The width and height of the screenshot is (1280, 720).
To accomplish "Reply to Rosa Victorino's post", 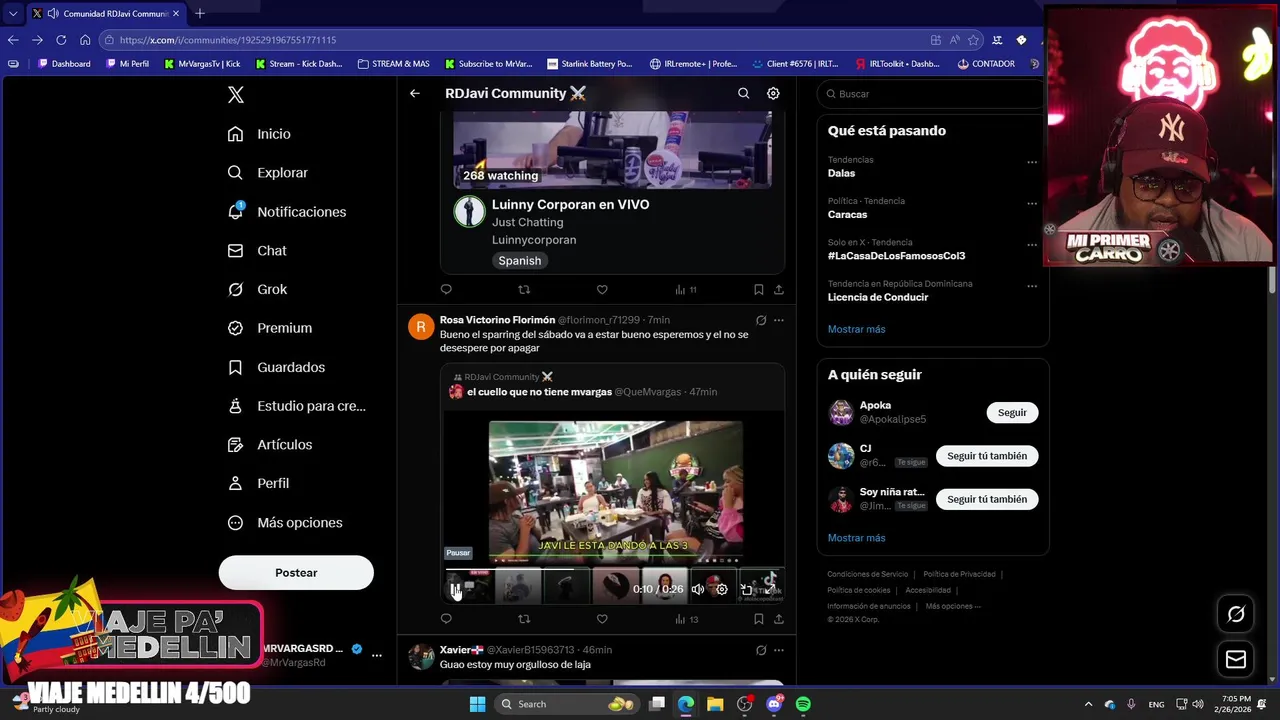I will (446, 619).
